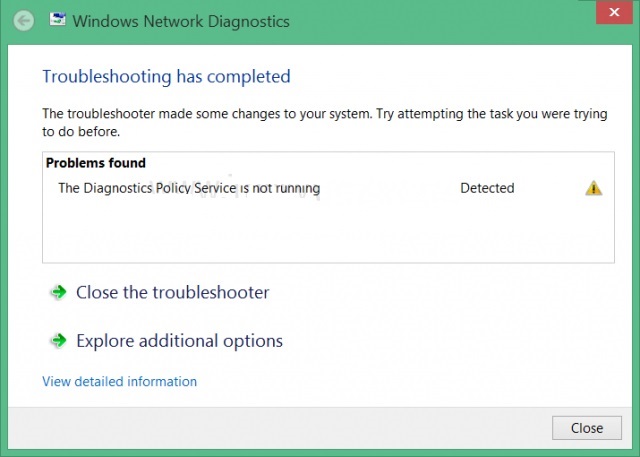Click green arrow beside Close the troubleshooter
640x457 pixels.
click(x=59, y=292)
